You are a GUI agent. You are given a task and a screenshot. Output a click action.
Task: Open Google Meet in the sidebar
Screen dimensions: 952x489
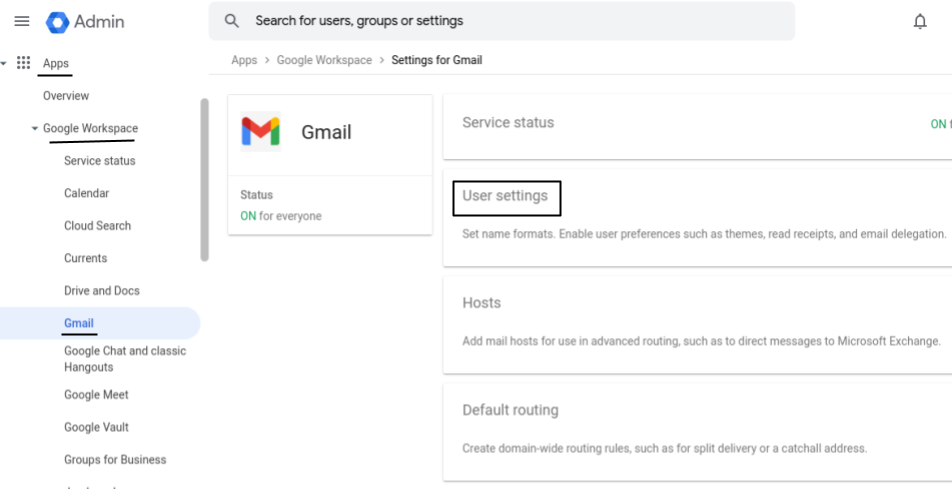pyautogui.click(x=96, y=394)
